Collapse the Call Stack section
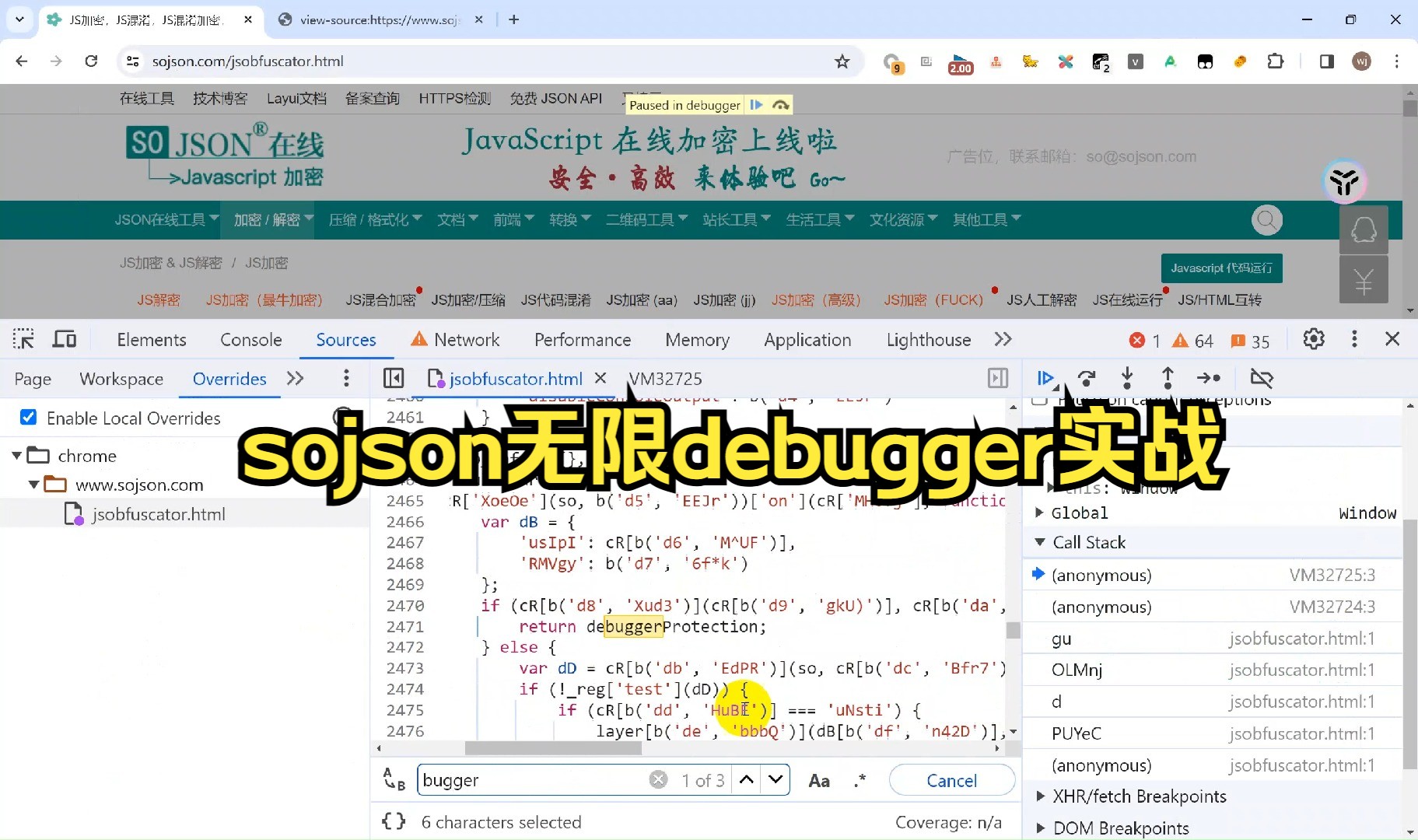Viewport: 1418px width, 840px height. point(1040,542)
